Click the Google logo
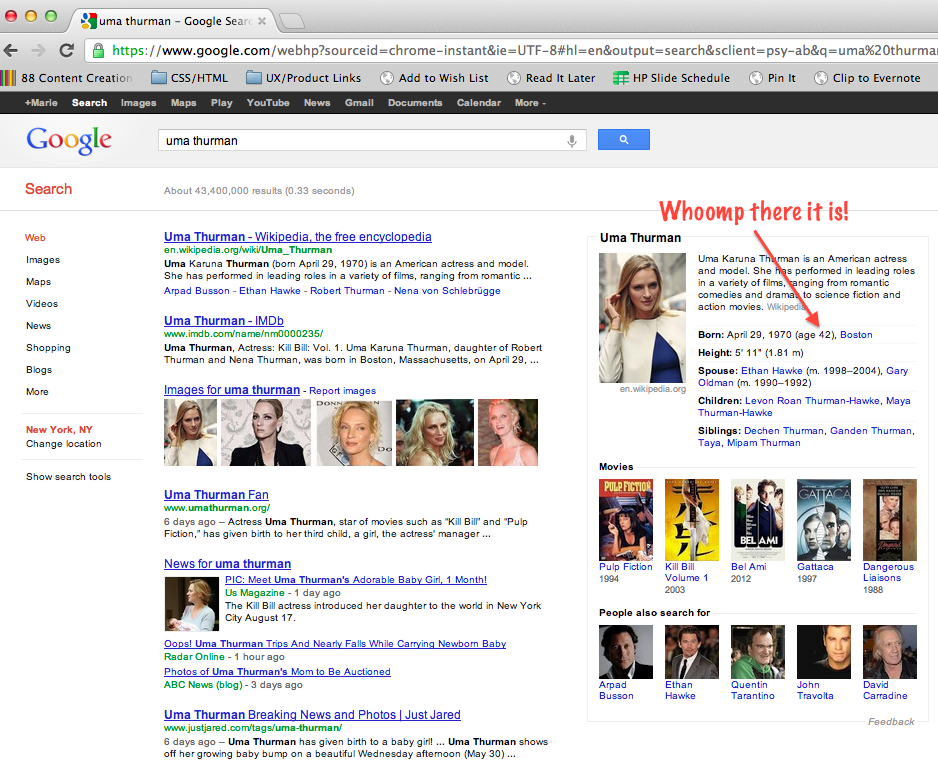This screenshot has height=760, width=938. click(x=69, y=141)
